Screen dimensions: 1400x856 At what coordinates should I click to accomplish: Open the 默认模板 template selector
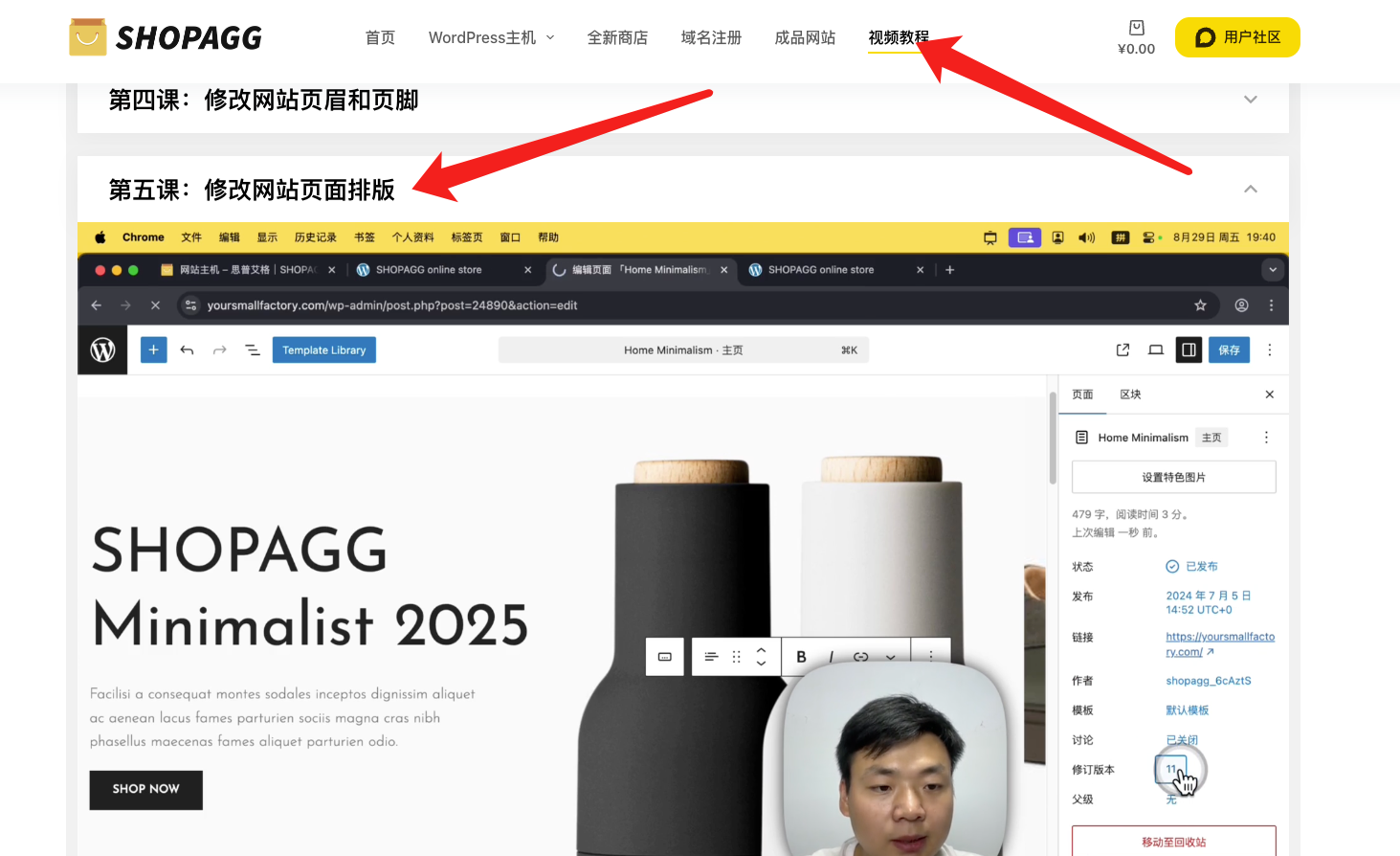1188,710
